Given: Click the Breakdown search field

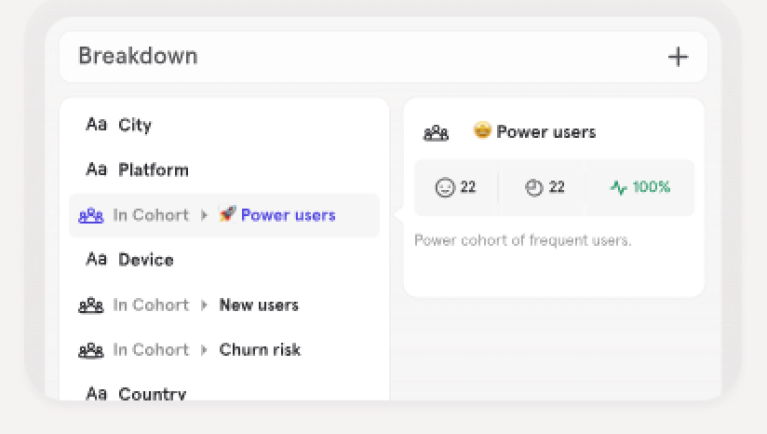Looking at the screenshot, I should coord(360,57).
